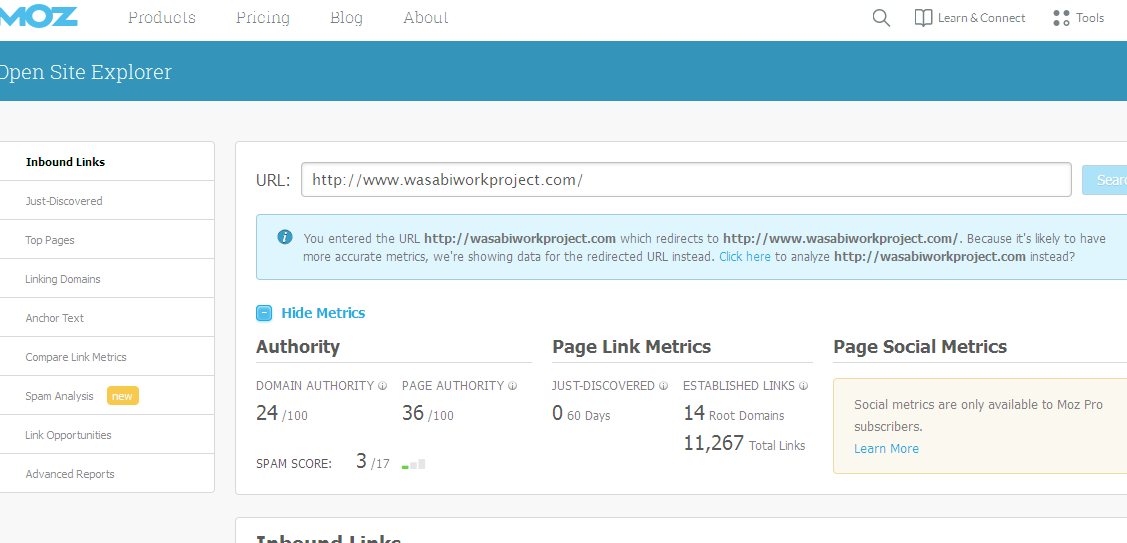Open the About menu
This screenshot has height=543, width=1127.
tap(426, 18)
